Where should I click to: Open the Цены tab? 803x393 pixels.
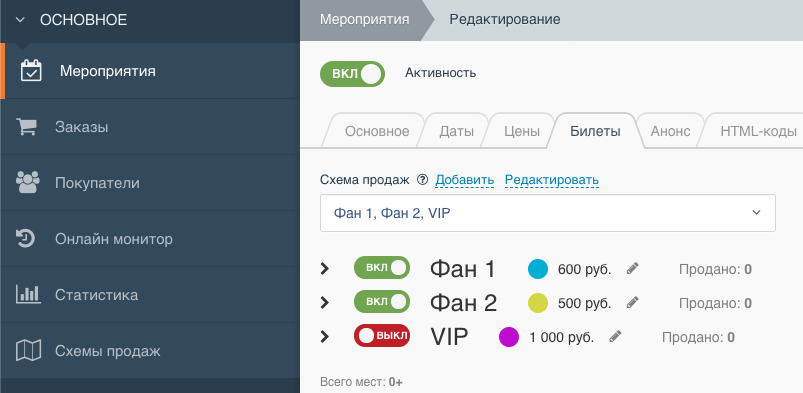(x=522, y=131)
